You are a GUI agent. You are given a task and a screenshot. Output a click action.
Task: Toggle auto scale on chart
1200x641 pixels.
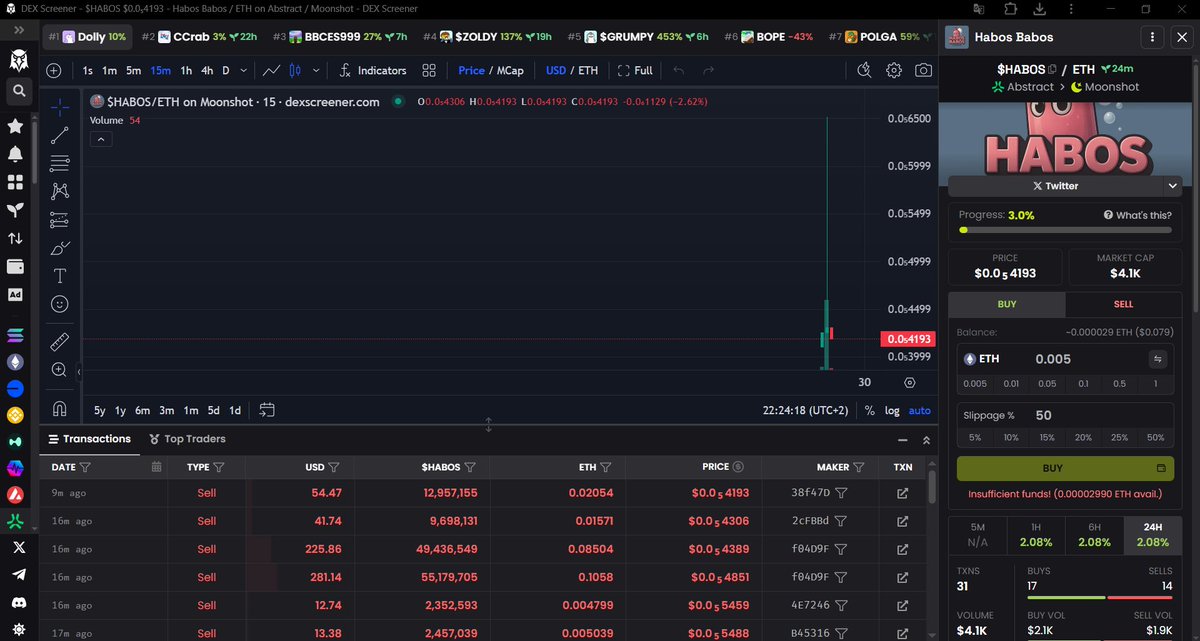tap(919, 410)
